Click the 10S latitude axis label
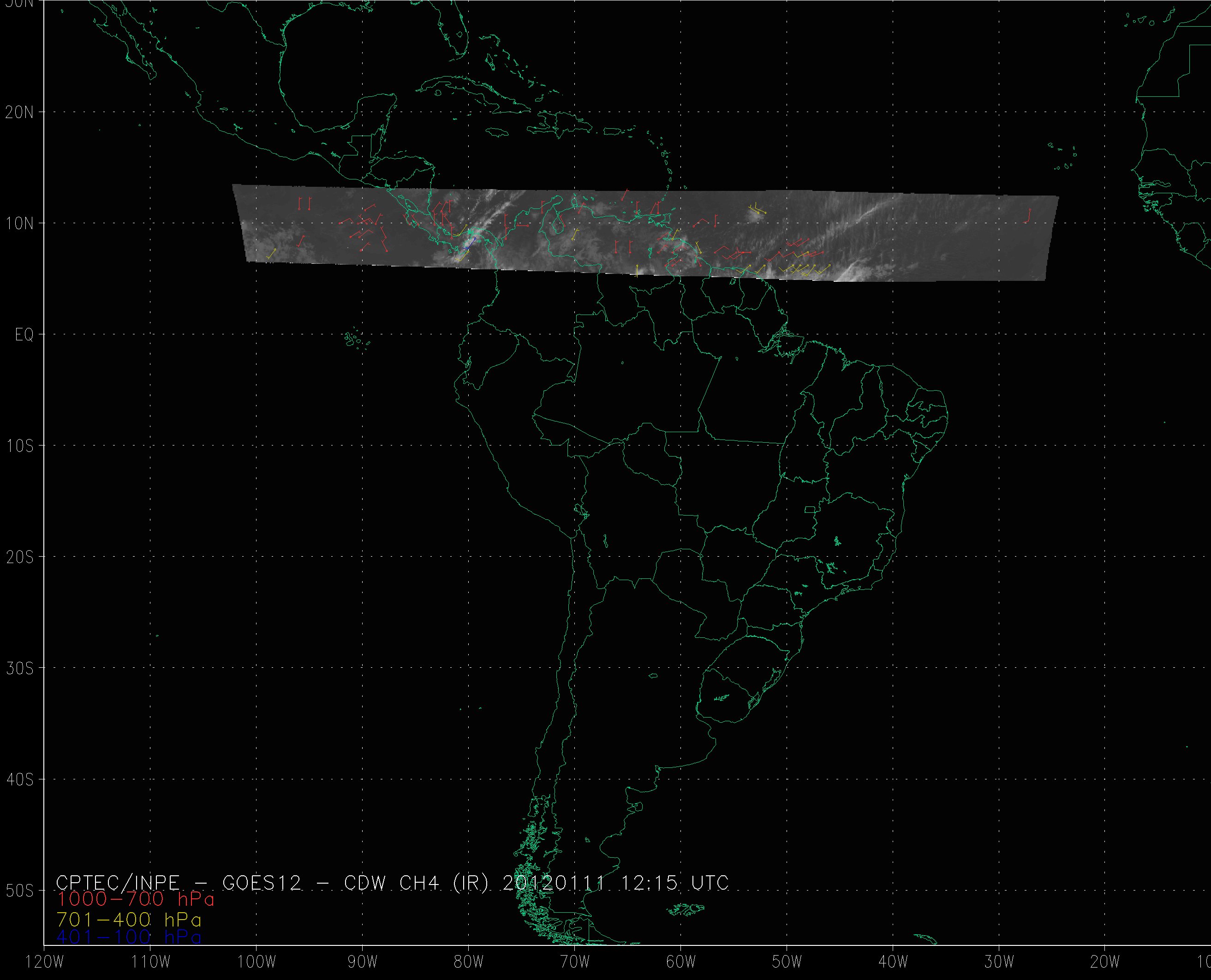This screenshot has width=1211, height=980. [20, 446]
